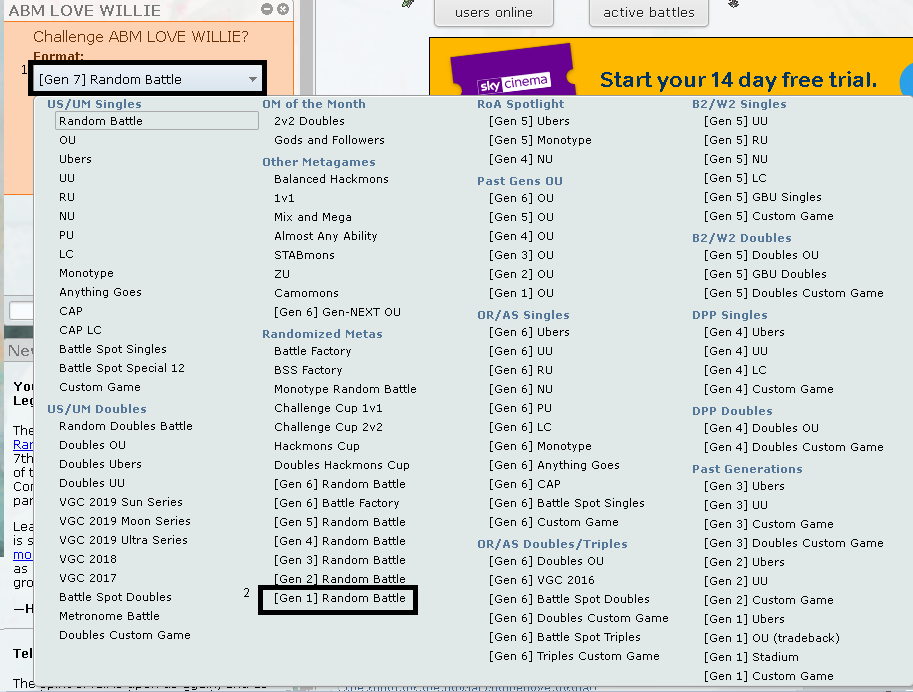Select the Challenge Cup 2v2 format

328,427
